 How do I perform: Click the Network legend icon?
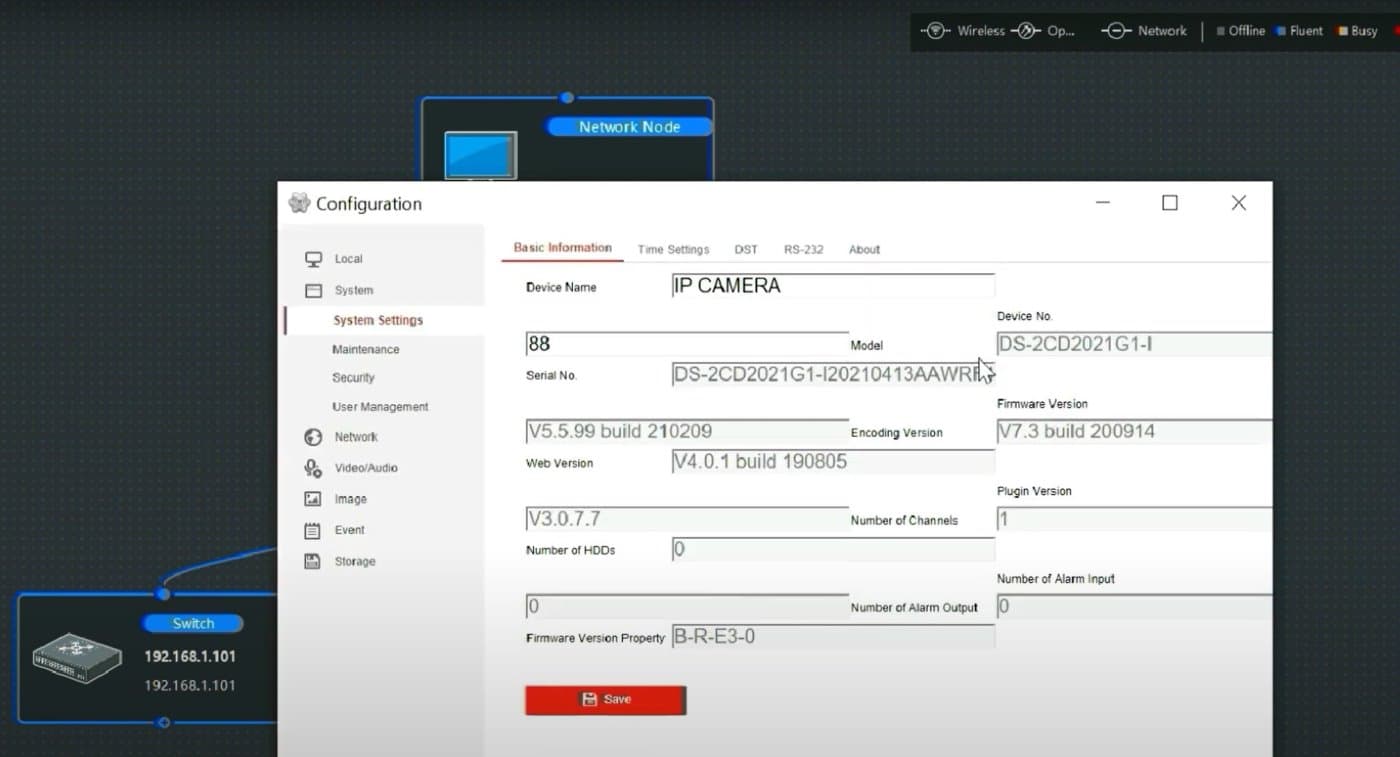pyautogui.click(x=1117, y=30)
